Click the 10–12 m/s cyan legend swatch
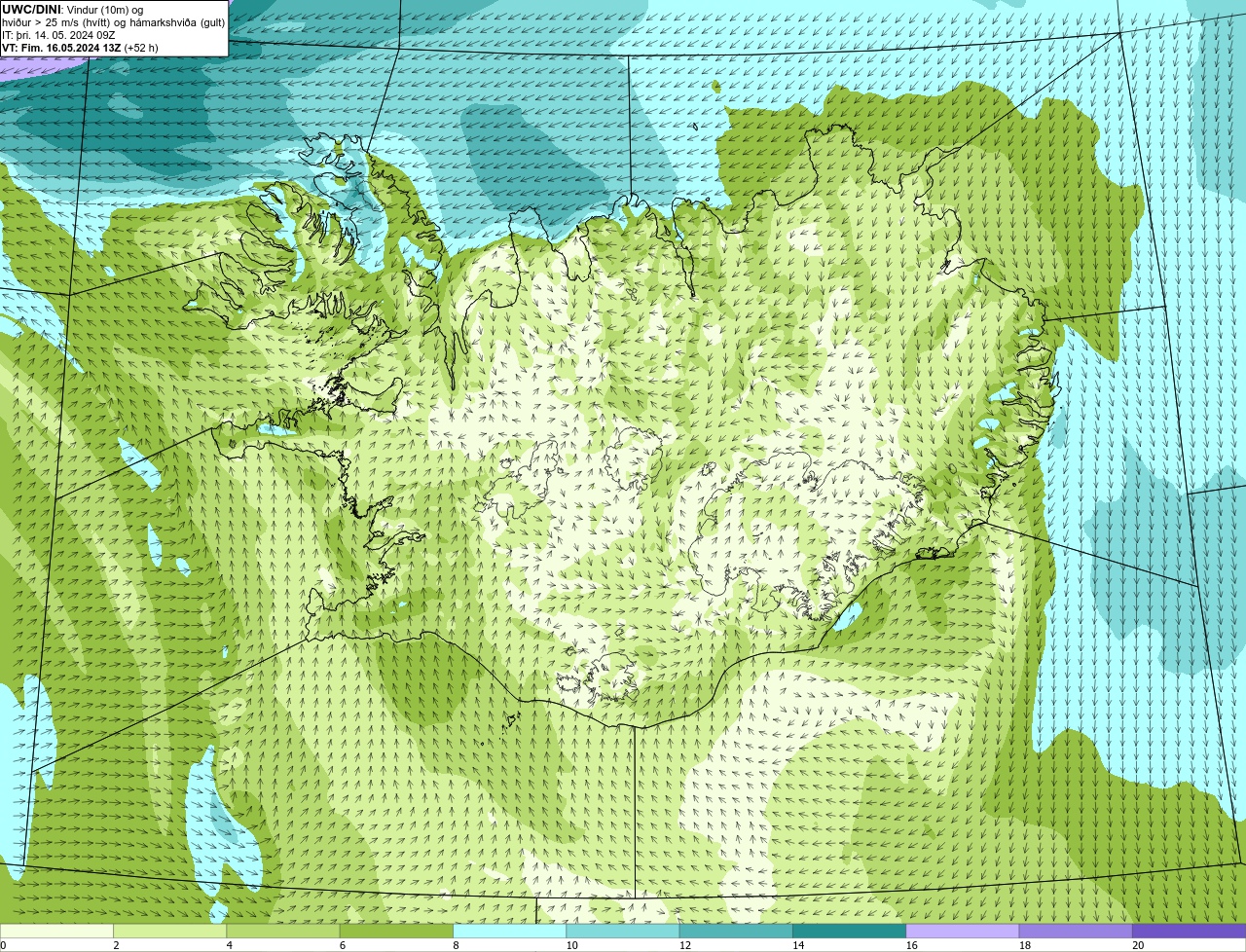The height and width of the screenshot is (952, 1246). (623, 931)
